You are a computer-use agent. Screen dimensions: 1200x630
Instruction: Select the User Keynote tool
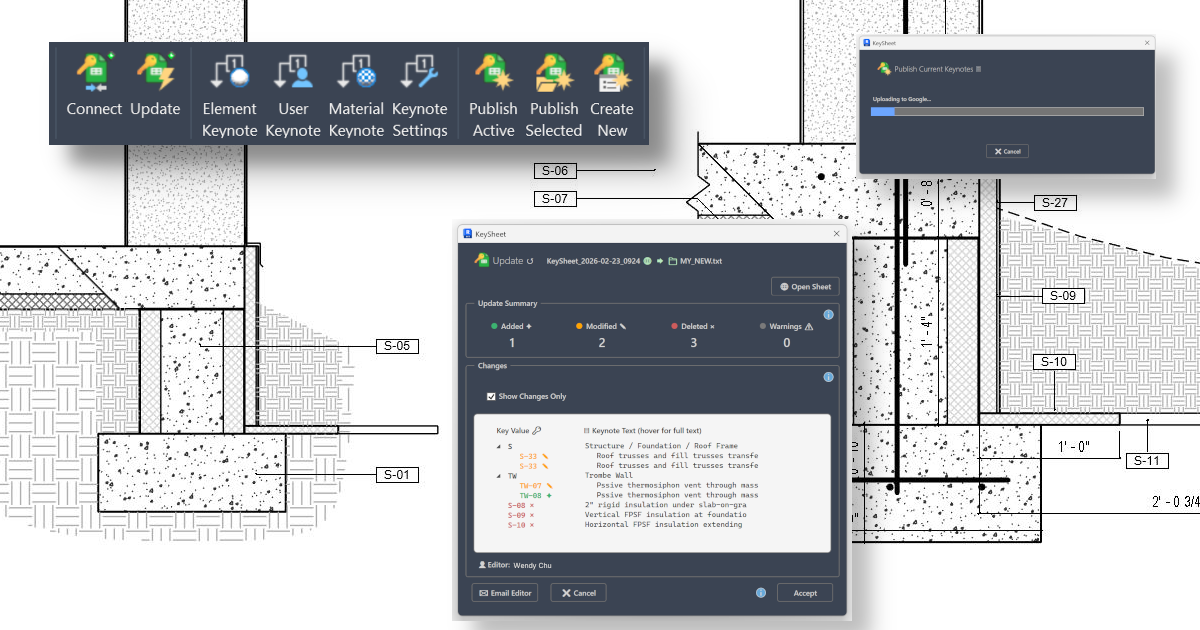(293, 73)
